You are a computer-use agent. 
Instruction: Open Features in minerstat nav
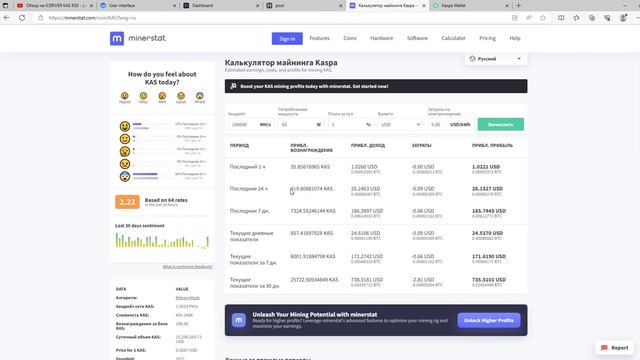click(320, 38)
